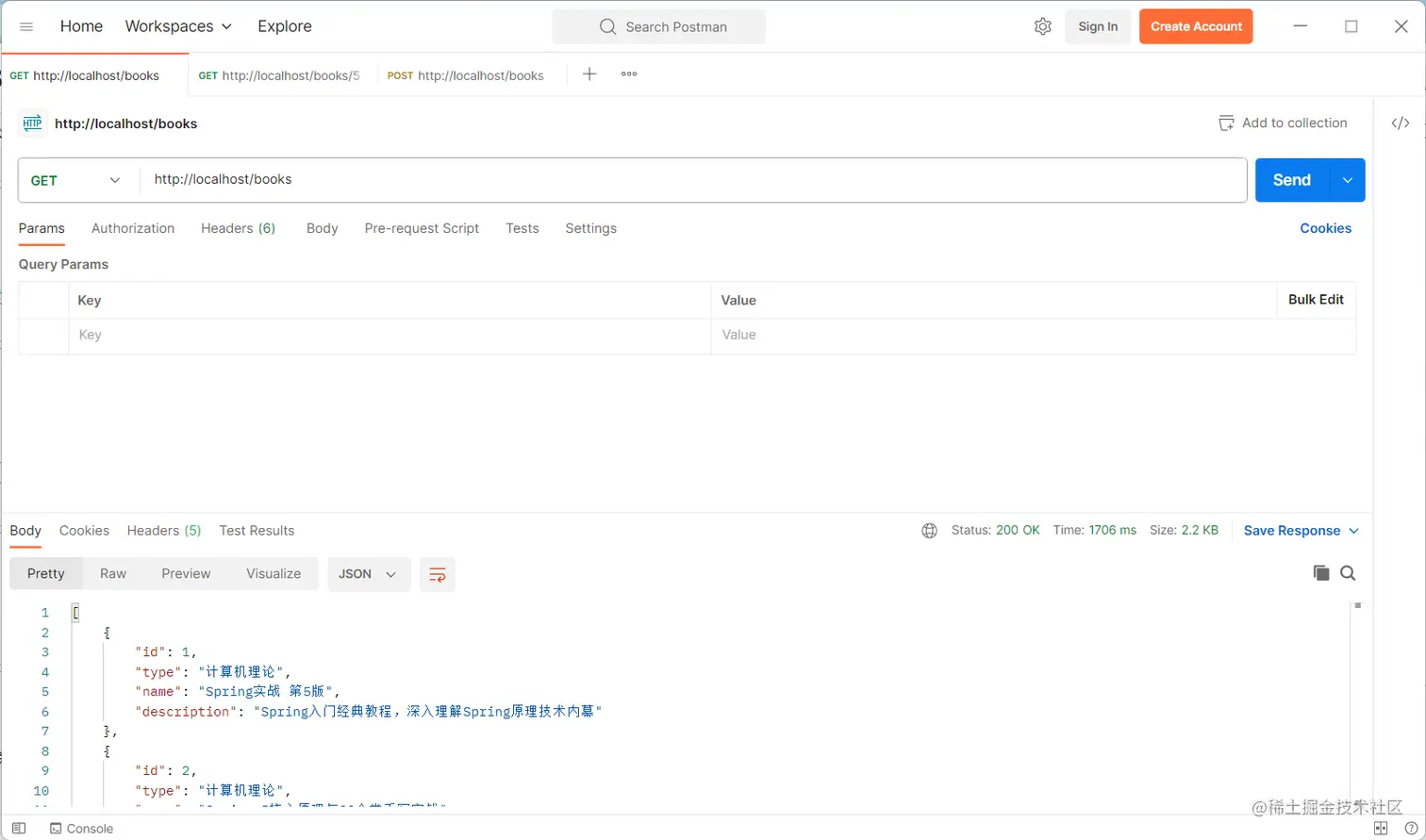This screenshot has height=840, width=1426.
Task: Open the response Headers (5) tab
Action: coord(164,531)
